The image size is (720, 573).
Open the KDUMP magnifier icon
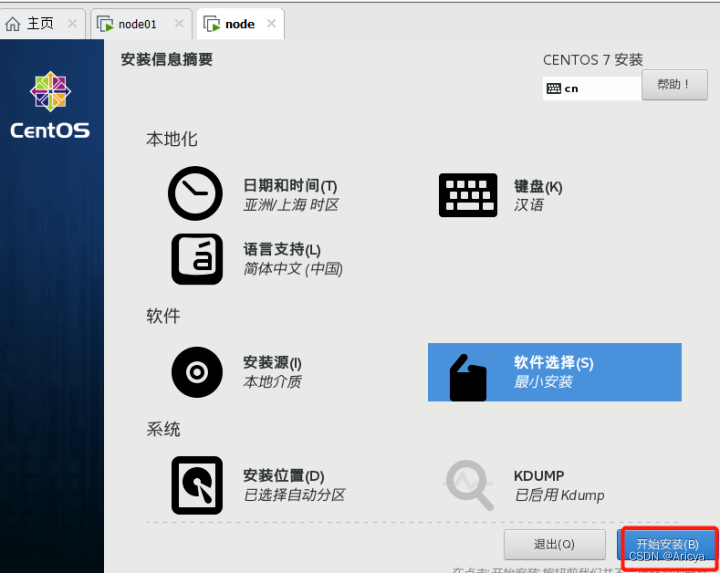click(468, 485)
